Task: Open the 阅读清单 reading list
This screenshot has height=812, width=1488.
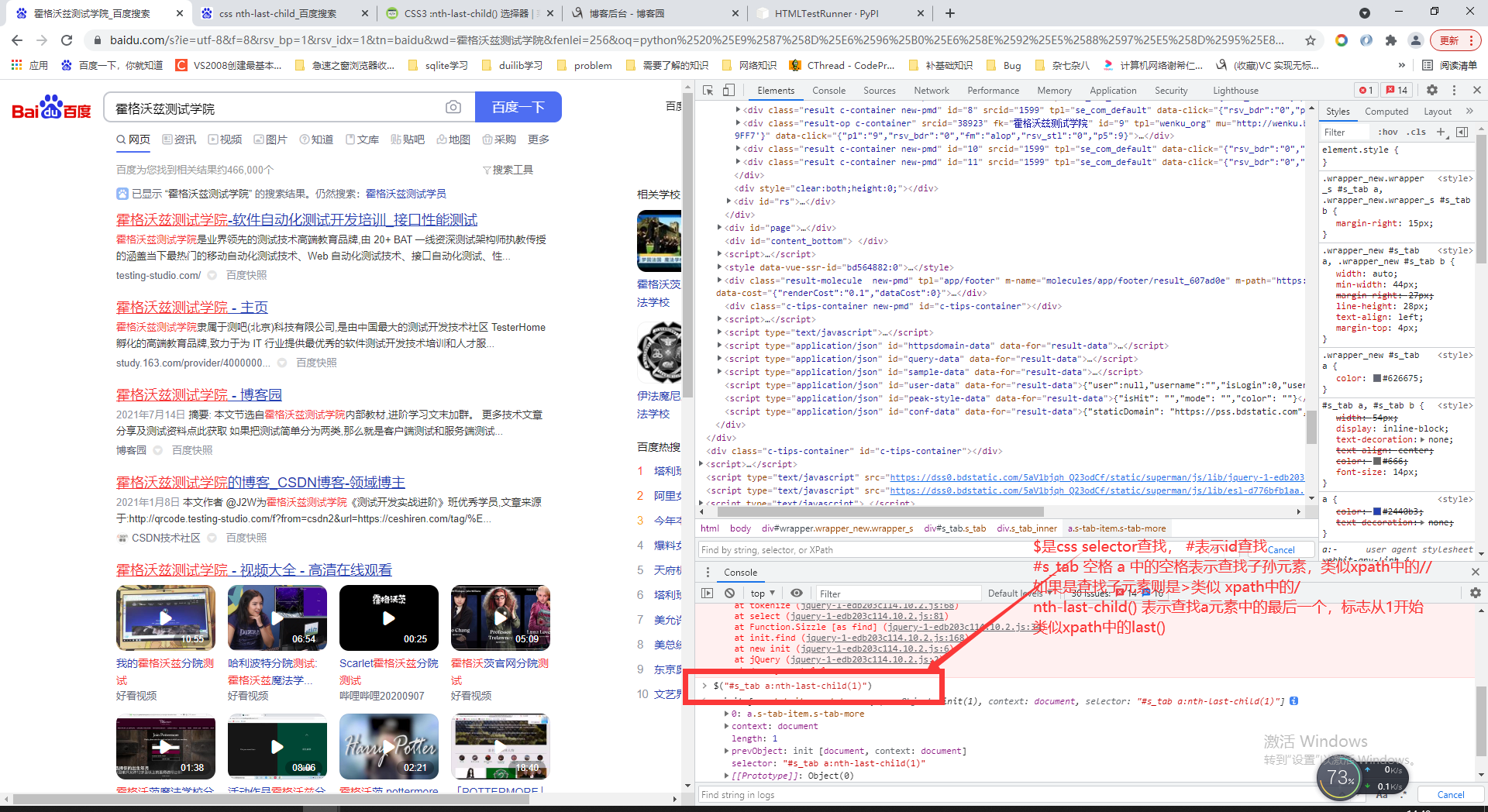Action: coord(1450,65)
